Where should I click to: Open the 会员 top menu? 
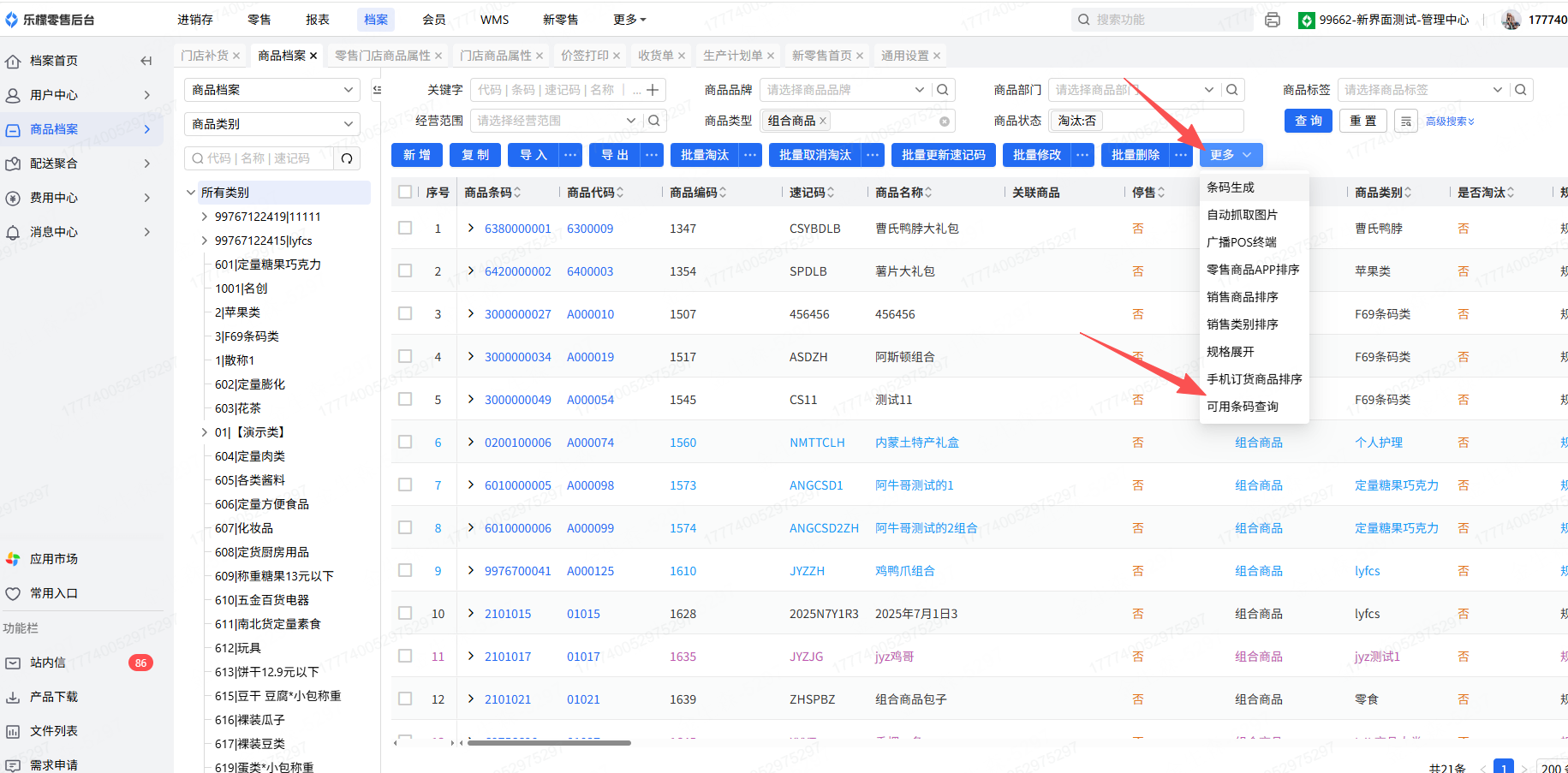click(x=434, y=20)
